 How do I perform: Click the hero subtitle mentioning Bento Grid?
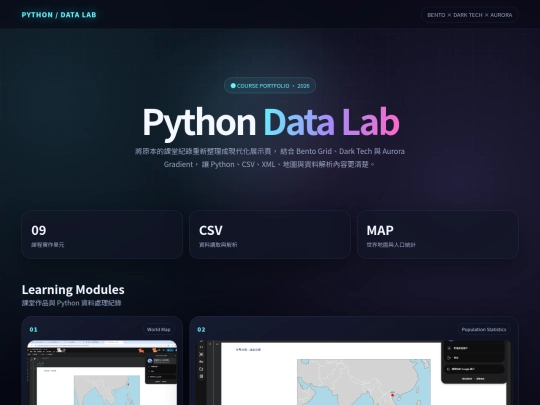point(270,158)
